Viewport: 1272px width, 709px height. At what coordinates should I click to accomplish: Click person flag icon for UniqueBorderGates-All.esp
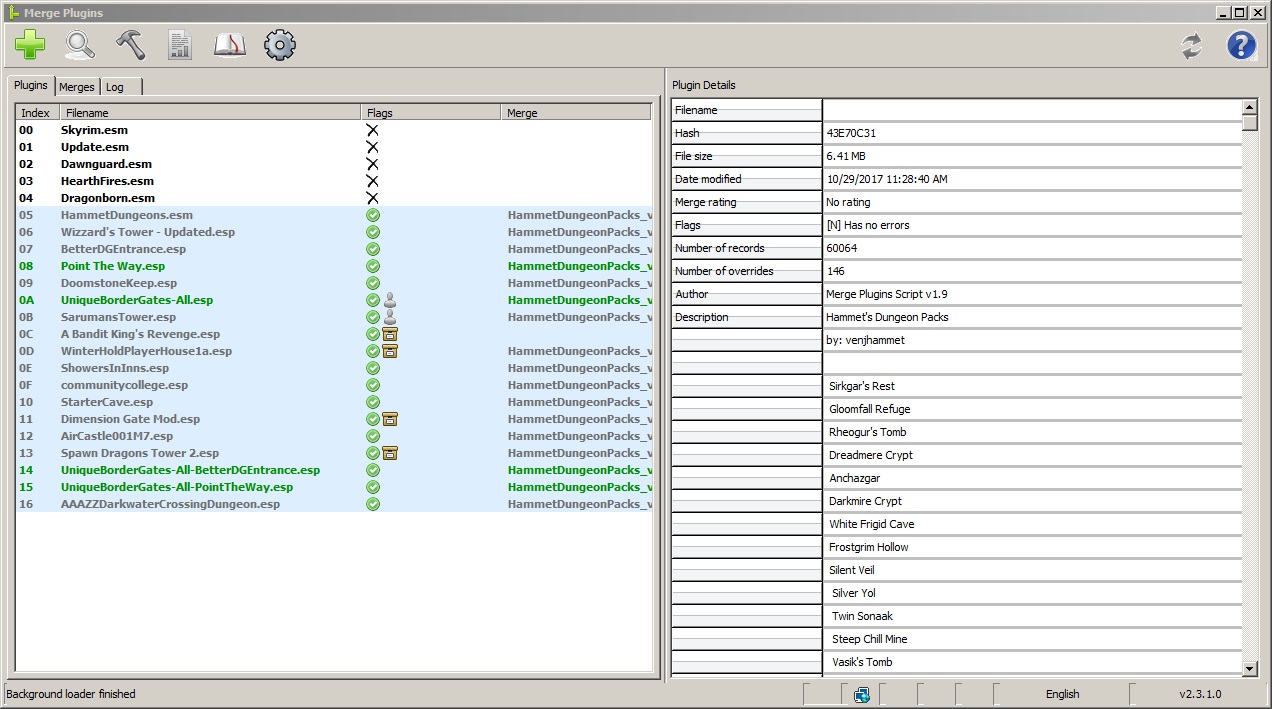click(x=390, y=300)
